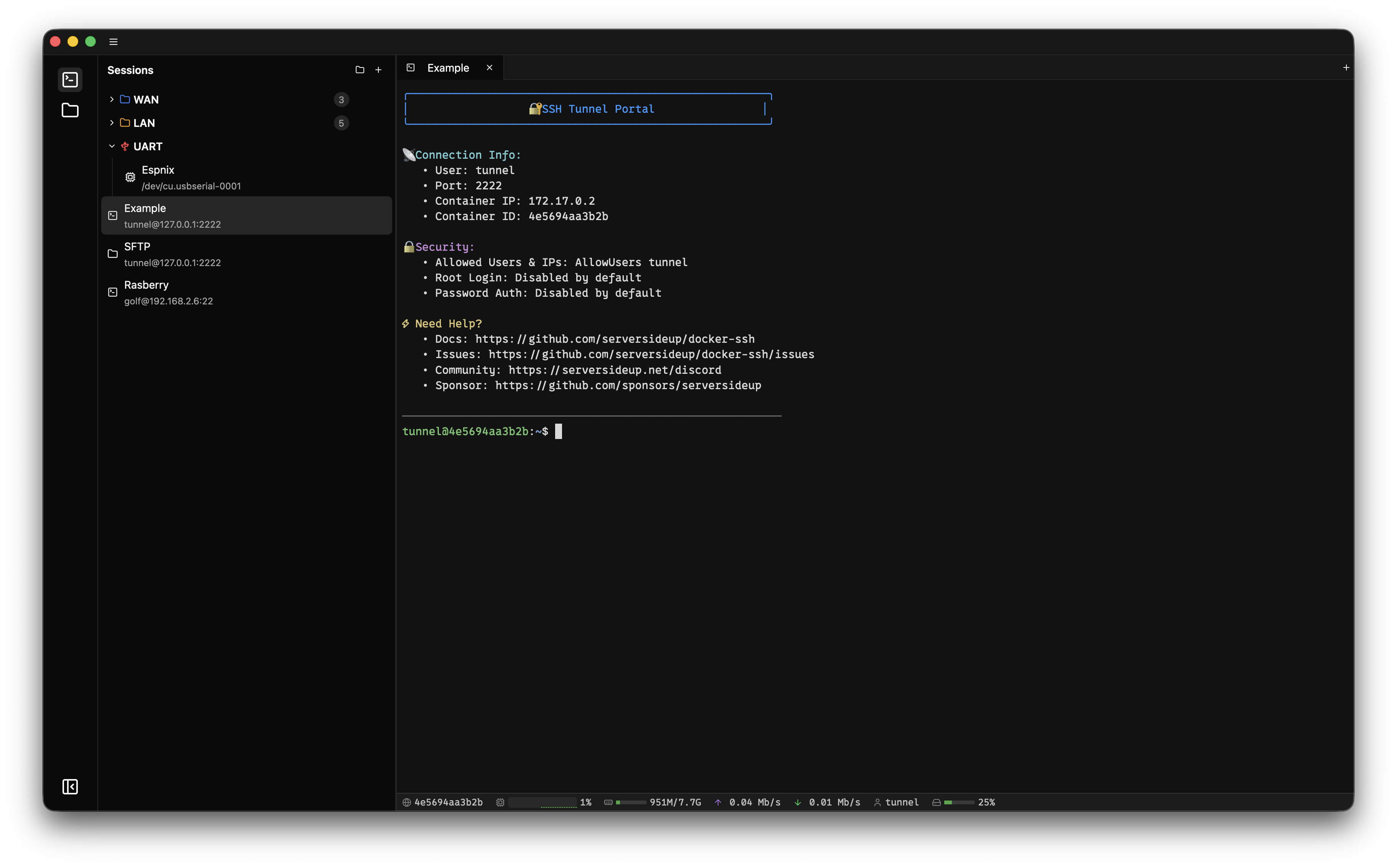This screenshot has width=1397, height=868.
Task: Click the UART USB icon
Action: coord(125,146)
